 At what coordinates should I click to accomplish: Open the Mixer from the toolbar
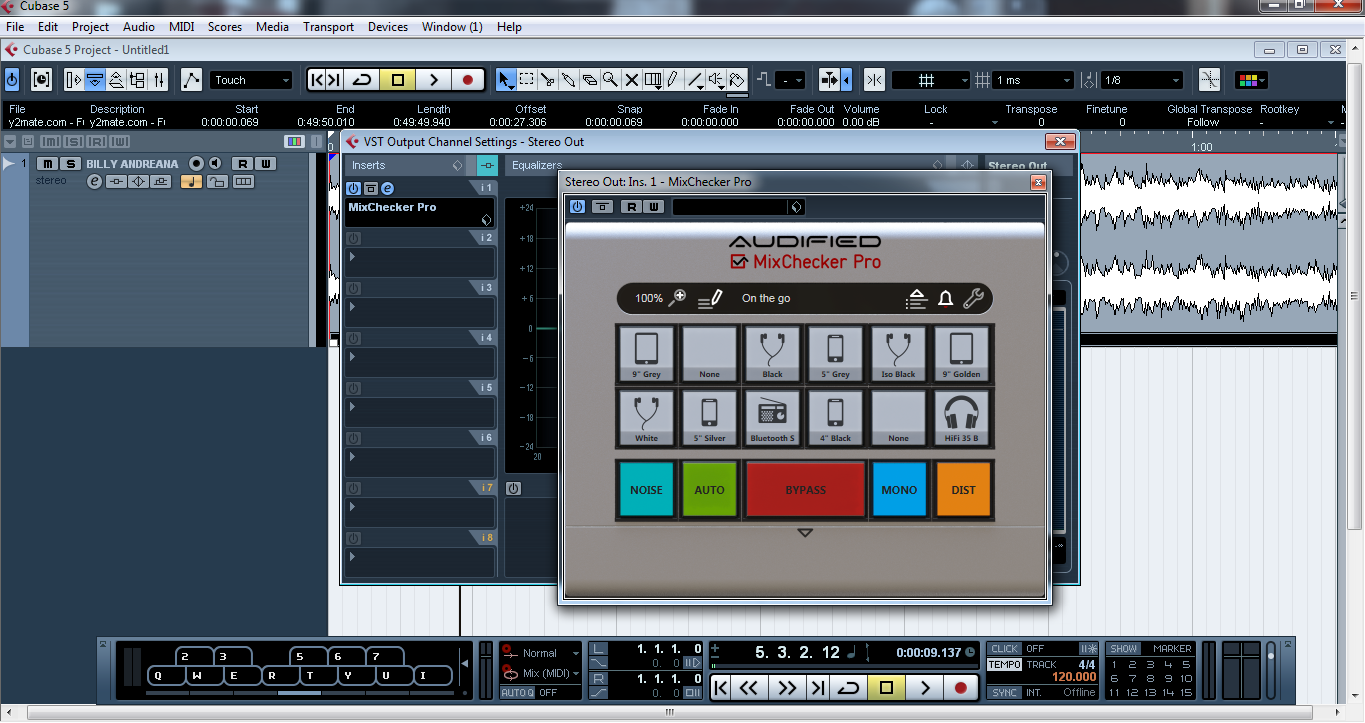(x=158, y=80)
